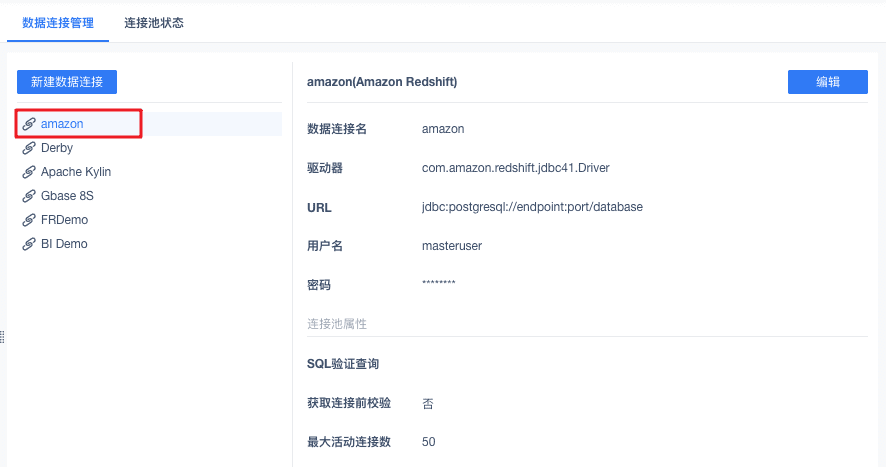886x467 pixels.
Task: Open the 连接池状态 tab
Action: (x=154, y=23)
